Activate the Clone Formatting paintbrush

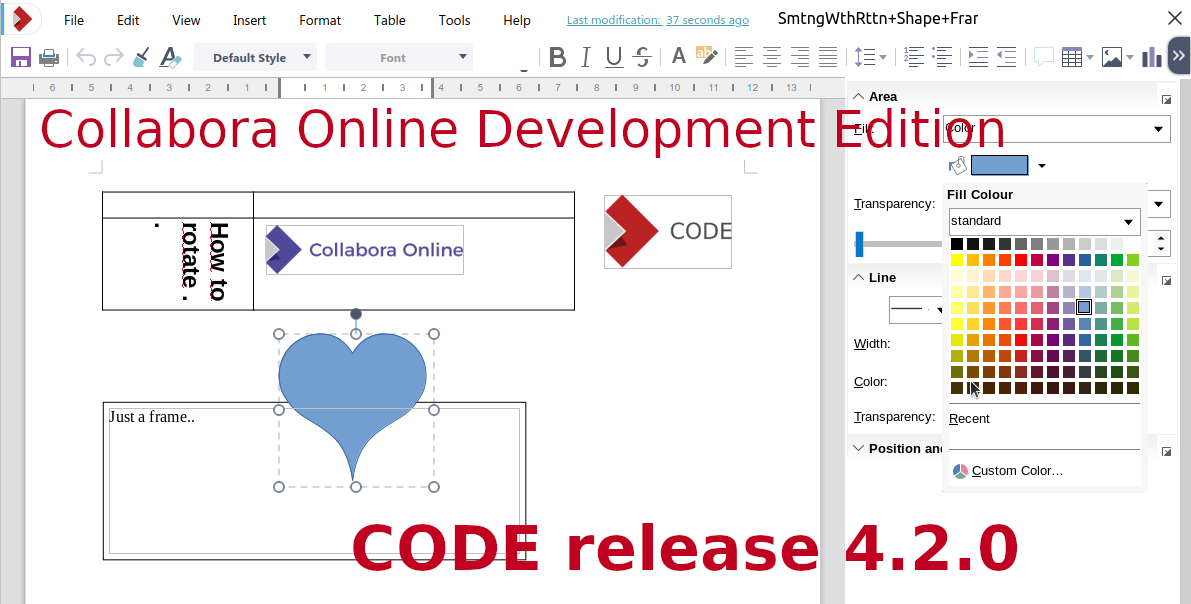[141, 57]
